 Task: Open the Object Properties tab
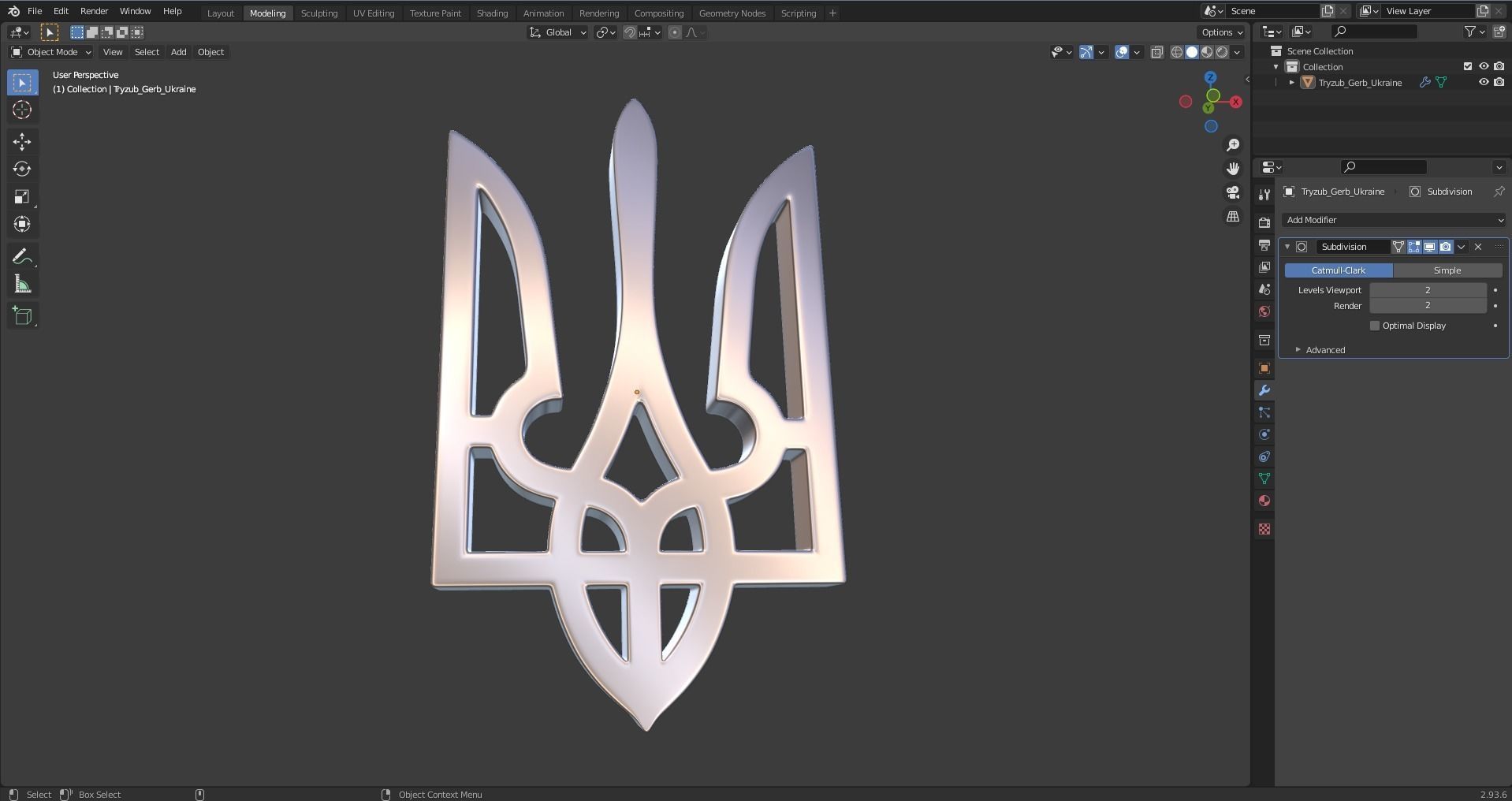coord(1264,367)
